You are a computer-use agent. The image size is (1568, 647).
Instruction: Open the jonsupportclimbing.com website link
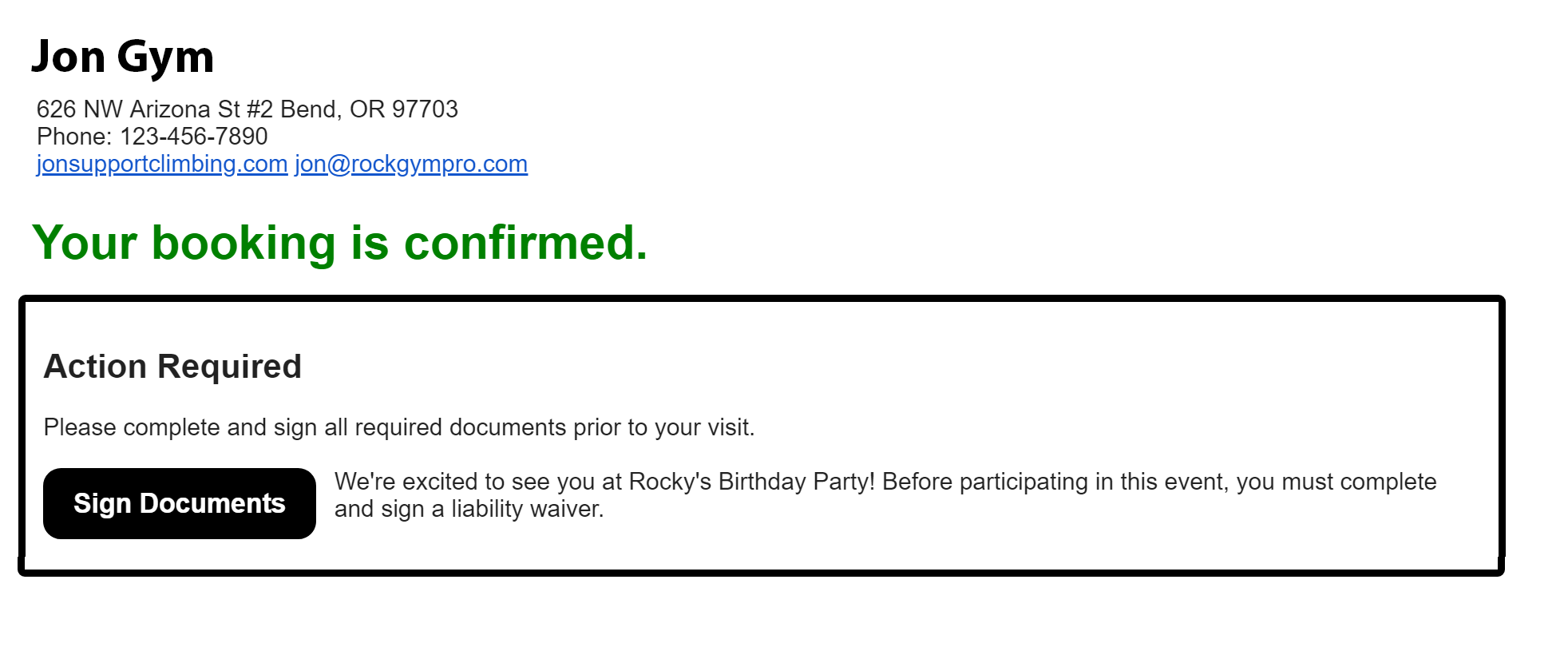tap(162, 164)
